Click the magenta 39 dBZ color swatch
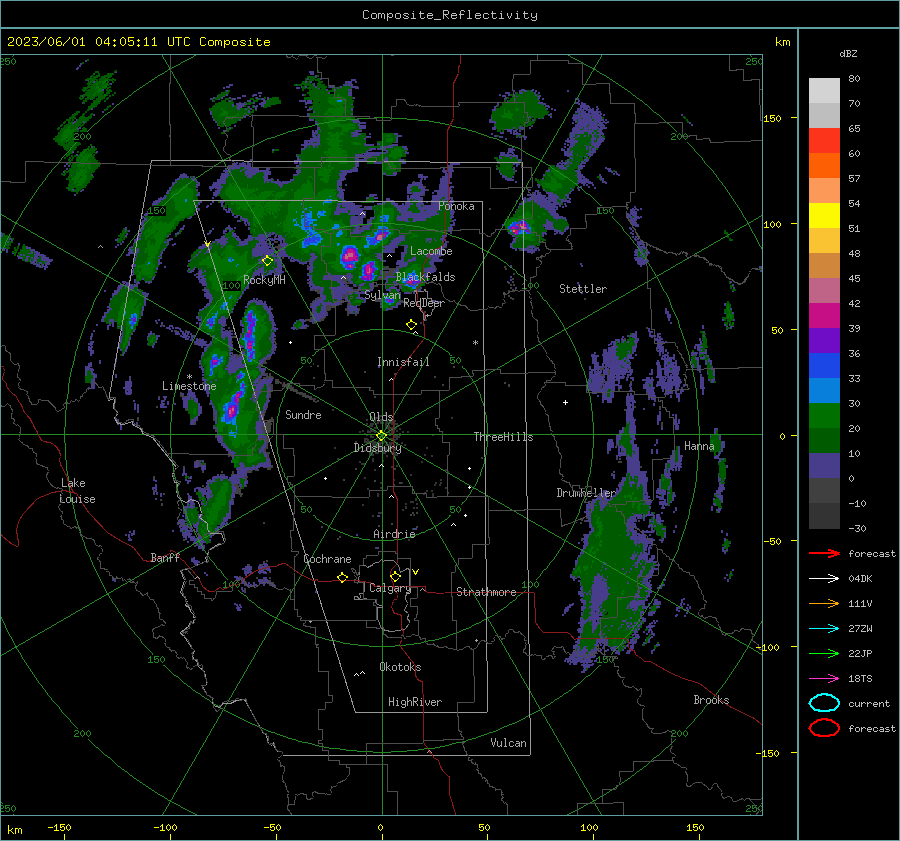 click(x=824, y=315)
